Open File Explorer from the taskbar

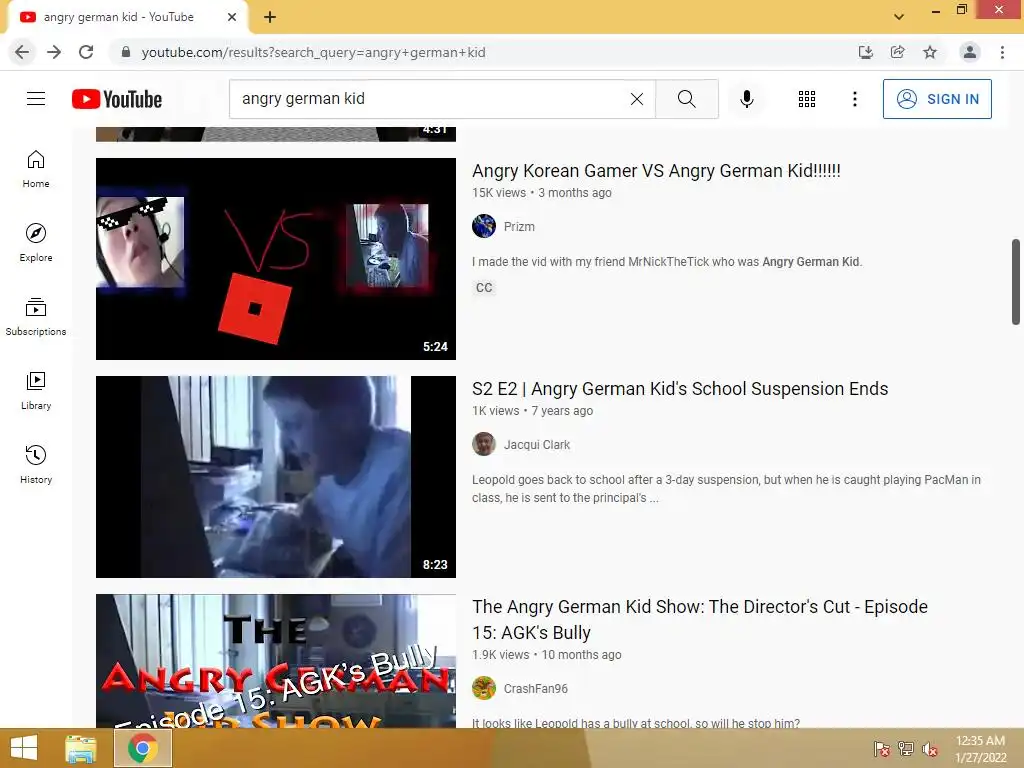point(81,748)
